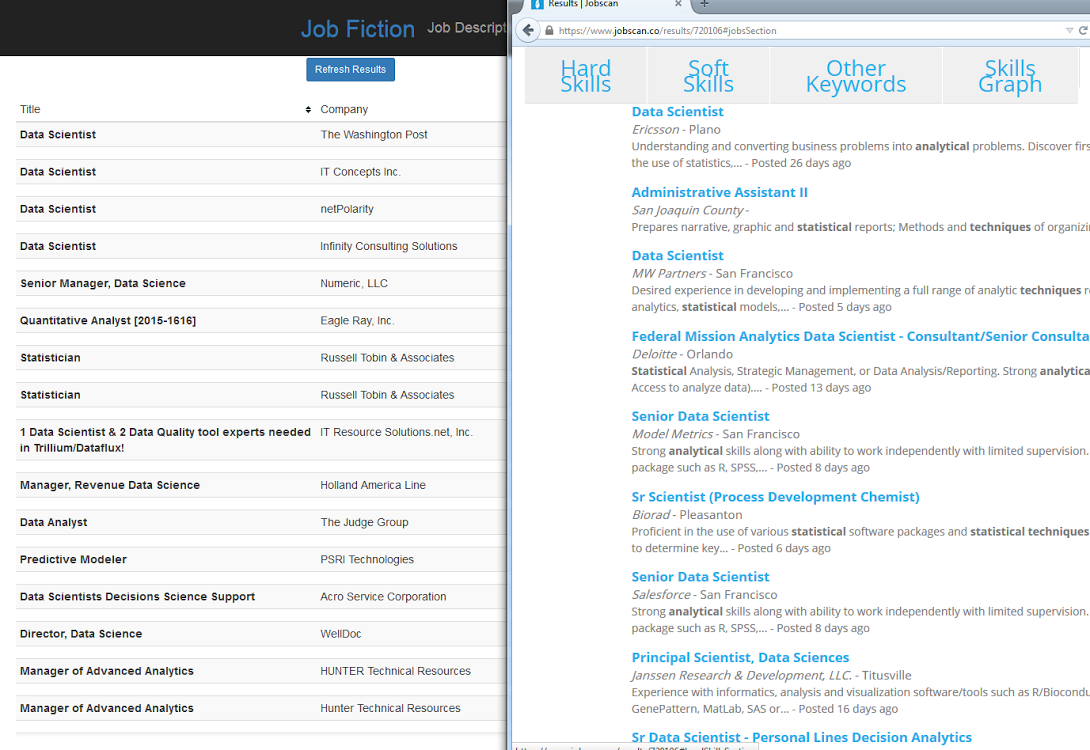Image resolution: width=1090 pixels, height=750 pixels.
Task: Go back using browser back arrow
Action: [x=528, y=31]
